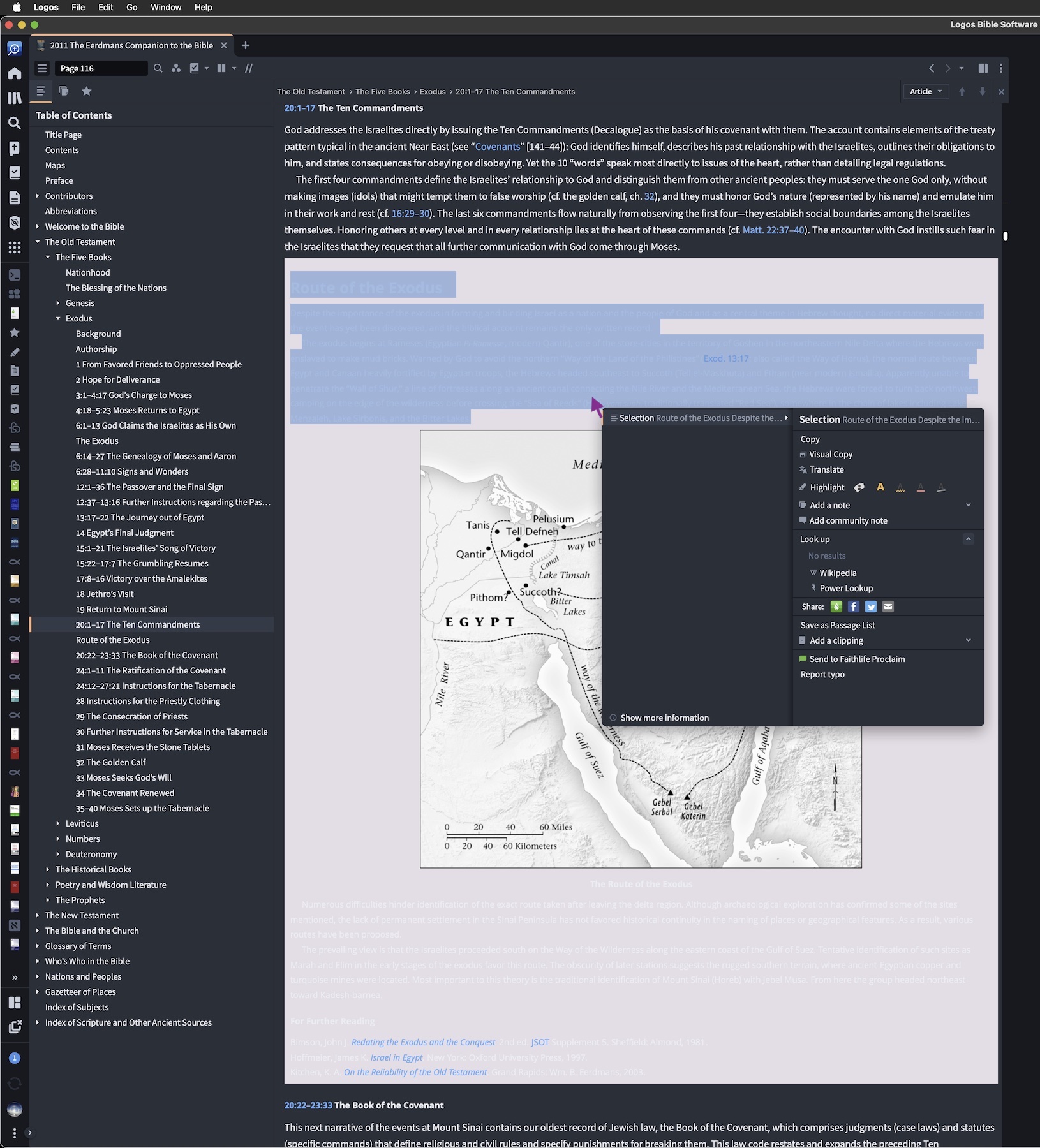Collapse the Exodus tree node

point(58,318)
